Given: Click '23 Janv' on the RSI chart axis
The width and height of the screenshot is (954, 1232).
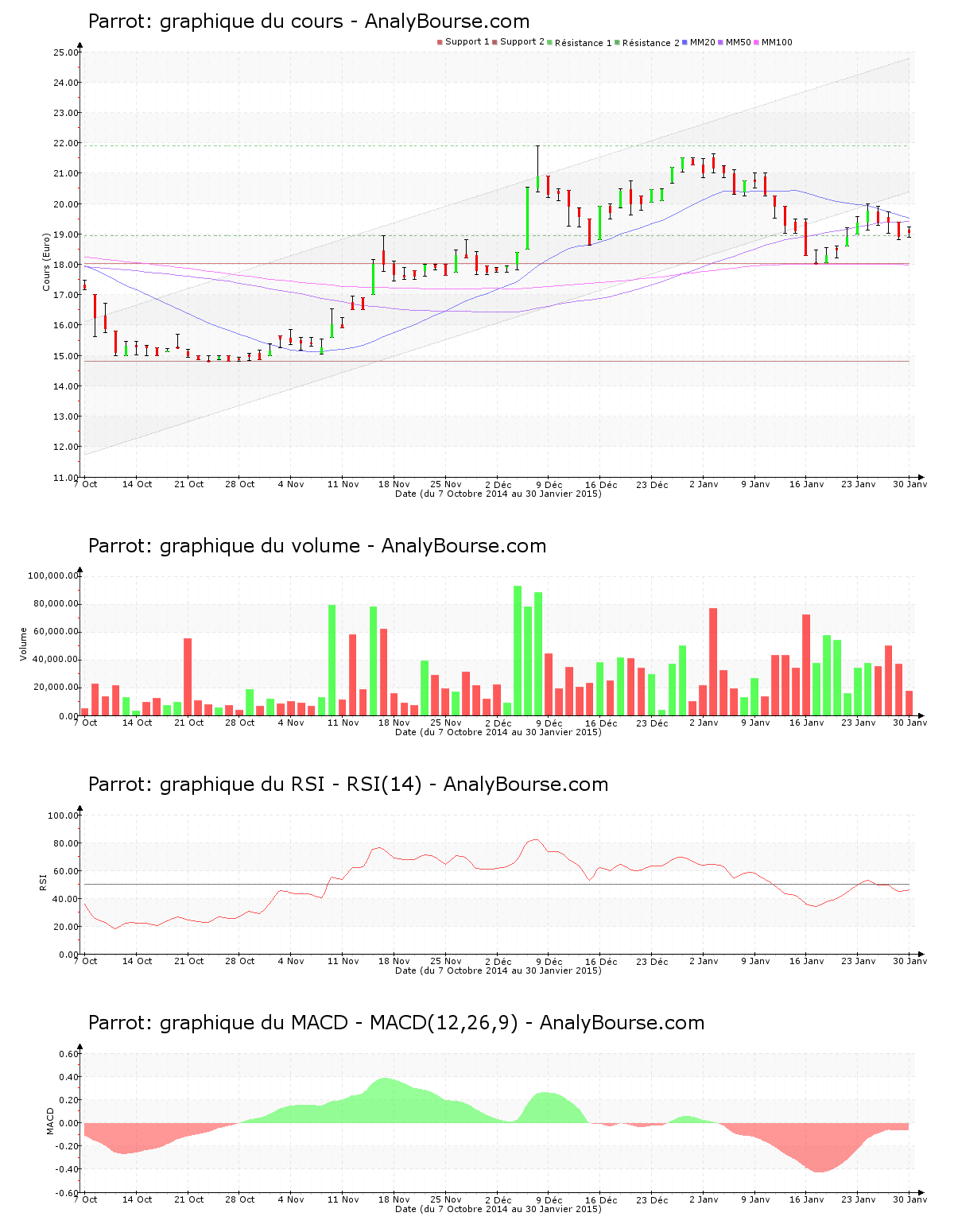Looking at the screenshot, I should [859, 961].
